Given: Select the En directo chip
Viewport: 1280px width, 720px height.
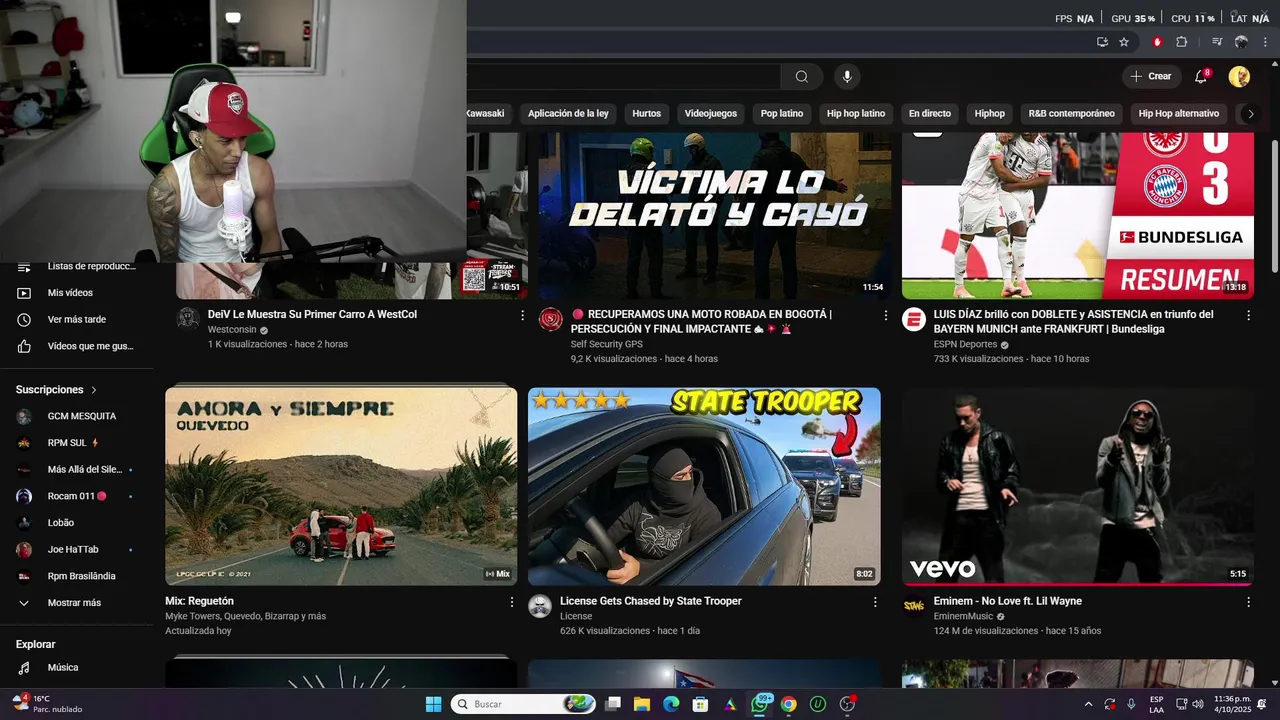Looking at the screenshot, I should coord(930,113).
